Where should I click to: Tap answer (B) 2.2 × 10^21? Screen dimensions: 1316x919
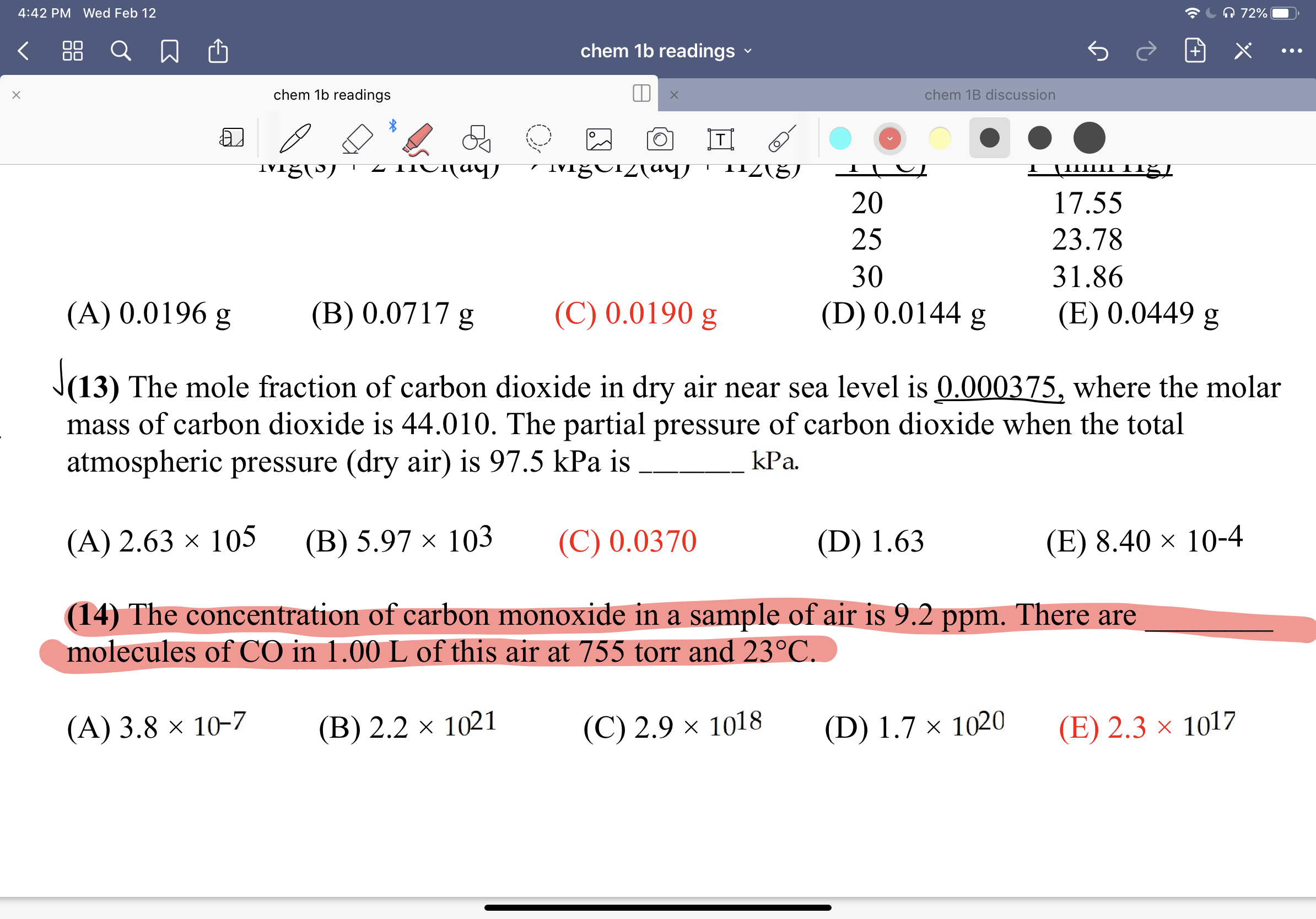point(407,726)
